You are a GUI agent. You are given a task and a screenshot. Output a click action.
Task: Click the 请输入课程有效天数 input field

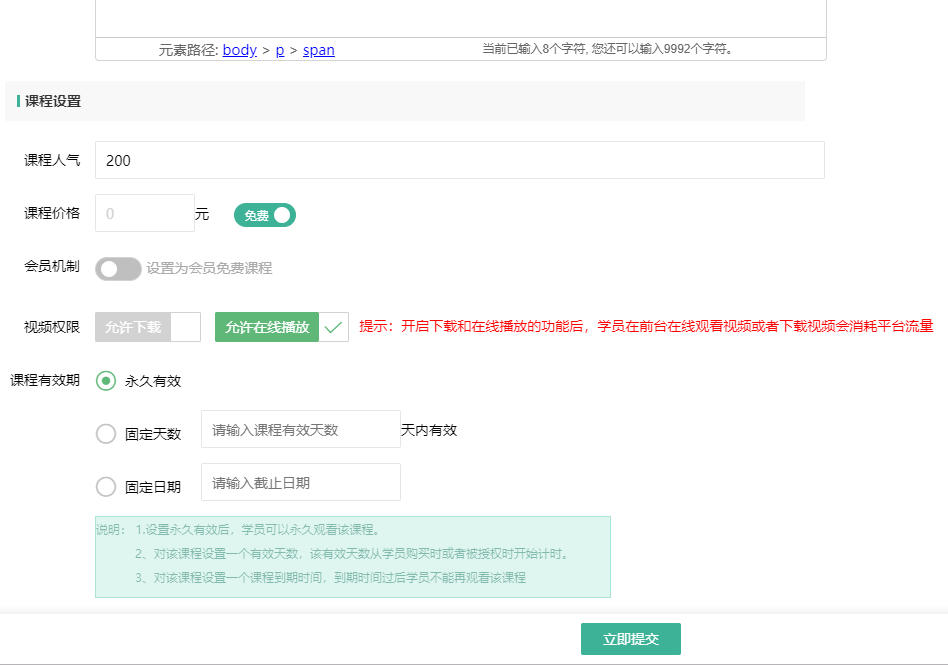point(300,429)
